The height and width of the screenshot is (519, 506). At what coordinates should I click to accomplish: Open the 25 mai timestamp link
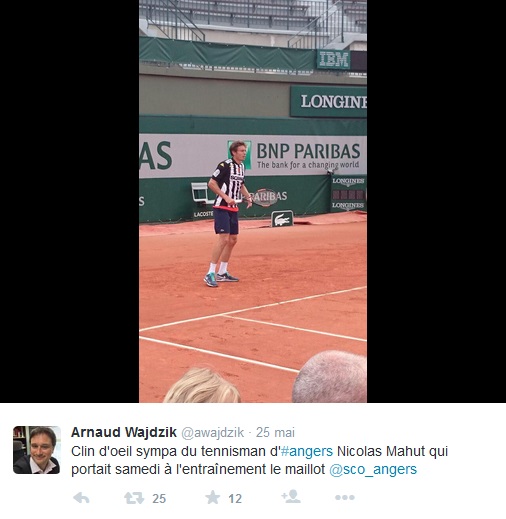[x=275, y=432]
